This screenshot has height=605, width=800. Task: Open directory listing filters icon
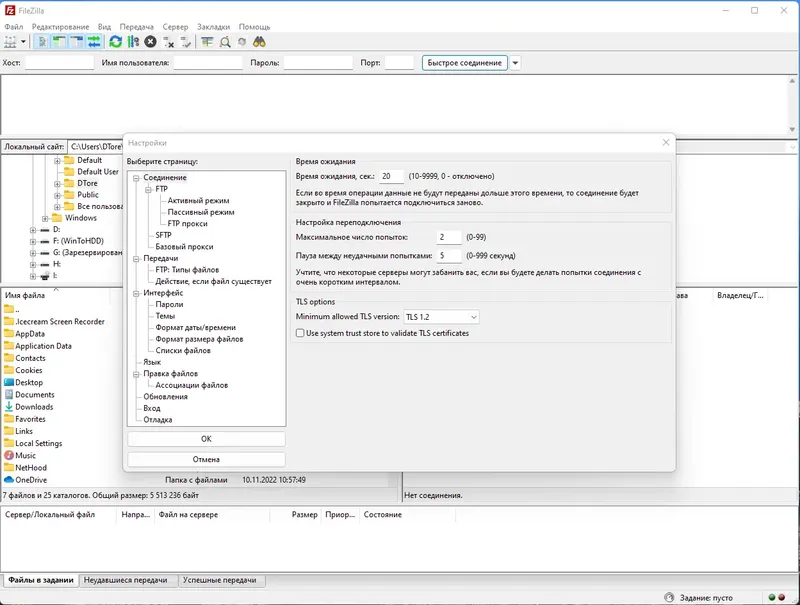pyautogui.click(x=207, y=42)
